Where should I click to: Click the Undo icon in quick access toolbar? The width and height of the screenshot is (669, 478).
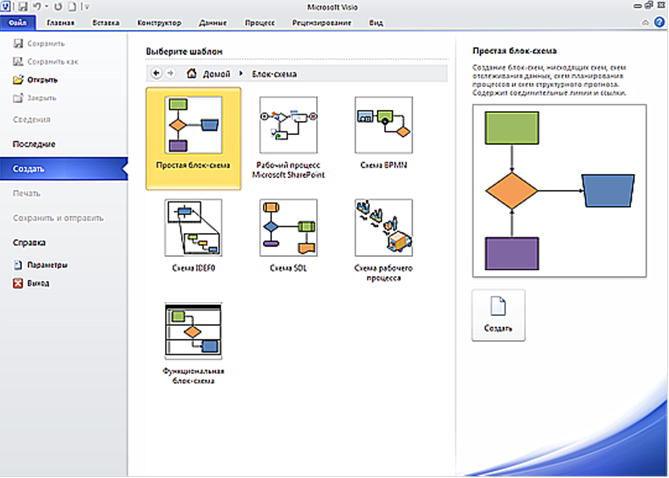tap(37, 6)
